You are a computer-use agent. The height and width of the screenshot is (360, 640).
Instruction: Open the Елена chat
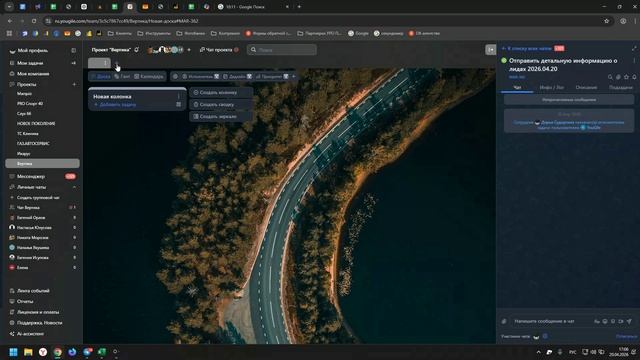click(22, 268)
